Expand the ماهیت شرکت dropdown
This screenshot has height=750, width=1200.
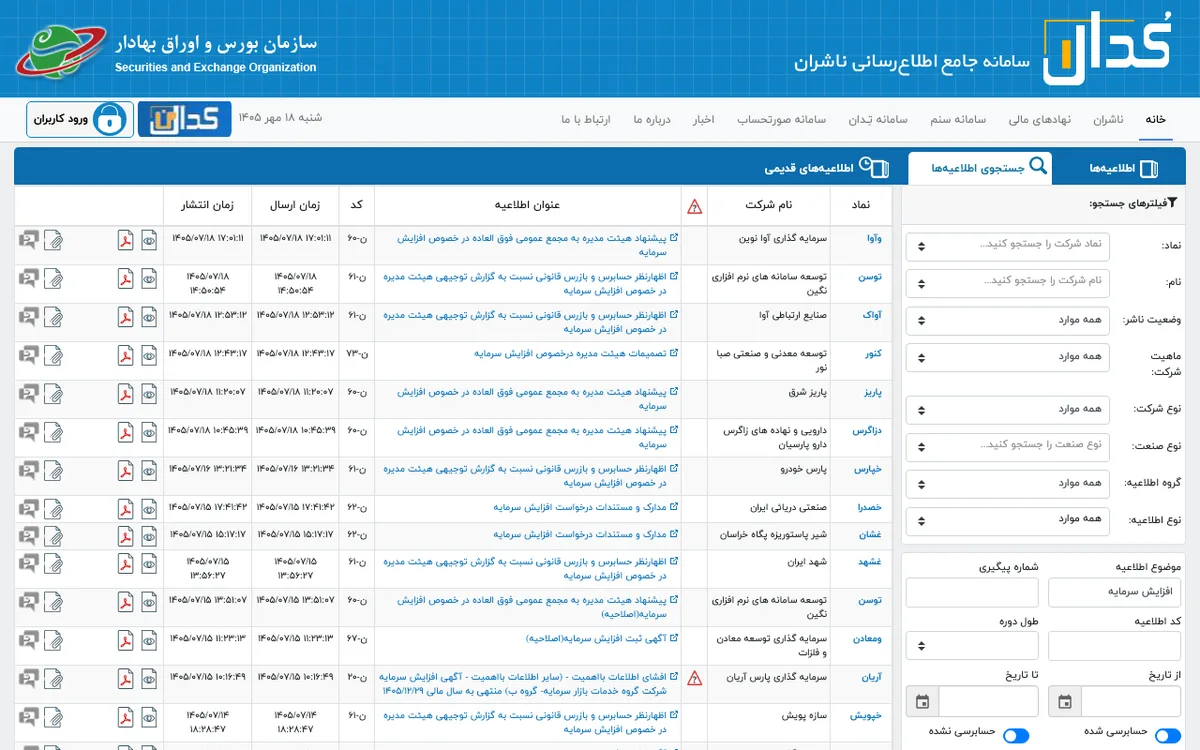tap(1008, 357)
